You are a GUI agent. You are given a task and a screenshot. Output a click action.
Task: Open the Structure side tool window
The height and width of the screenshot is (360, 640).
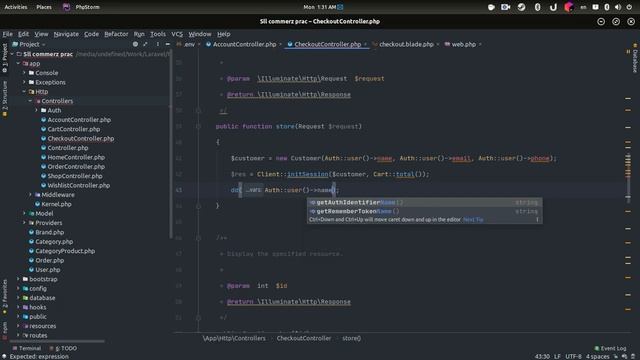click(x=4, y=99)
